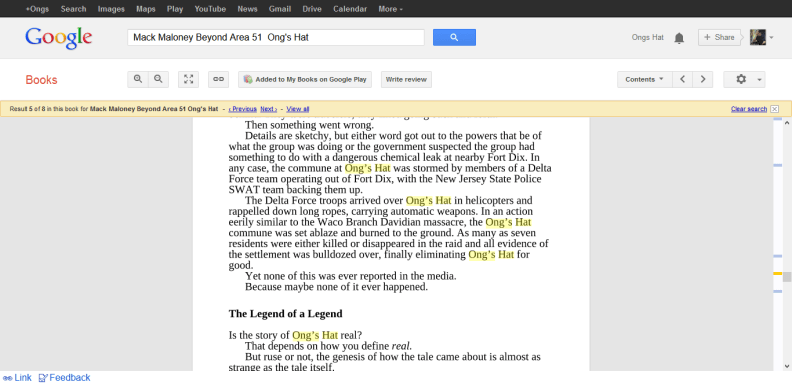The image size is (792, 386).
Task: Open account dropdown arrow beside avatar
Action: click(x=771, y=37)
